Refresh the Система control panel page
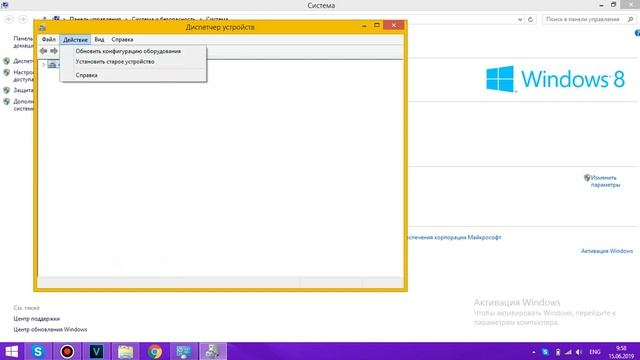The width and height of the screenshot is (640, 360). 530,20
